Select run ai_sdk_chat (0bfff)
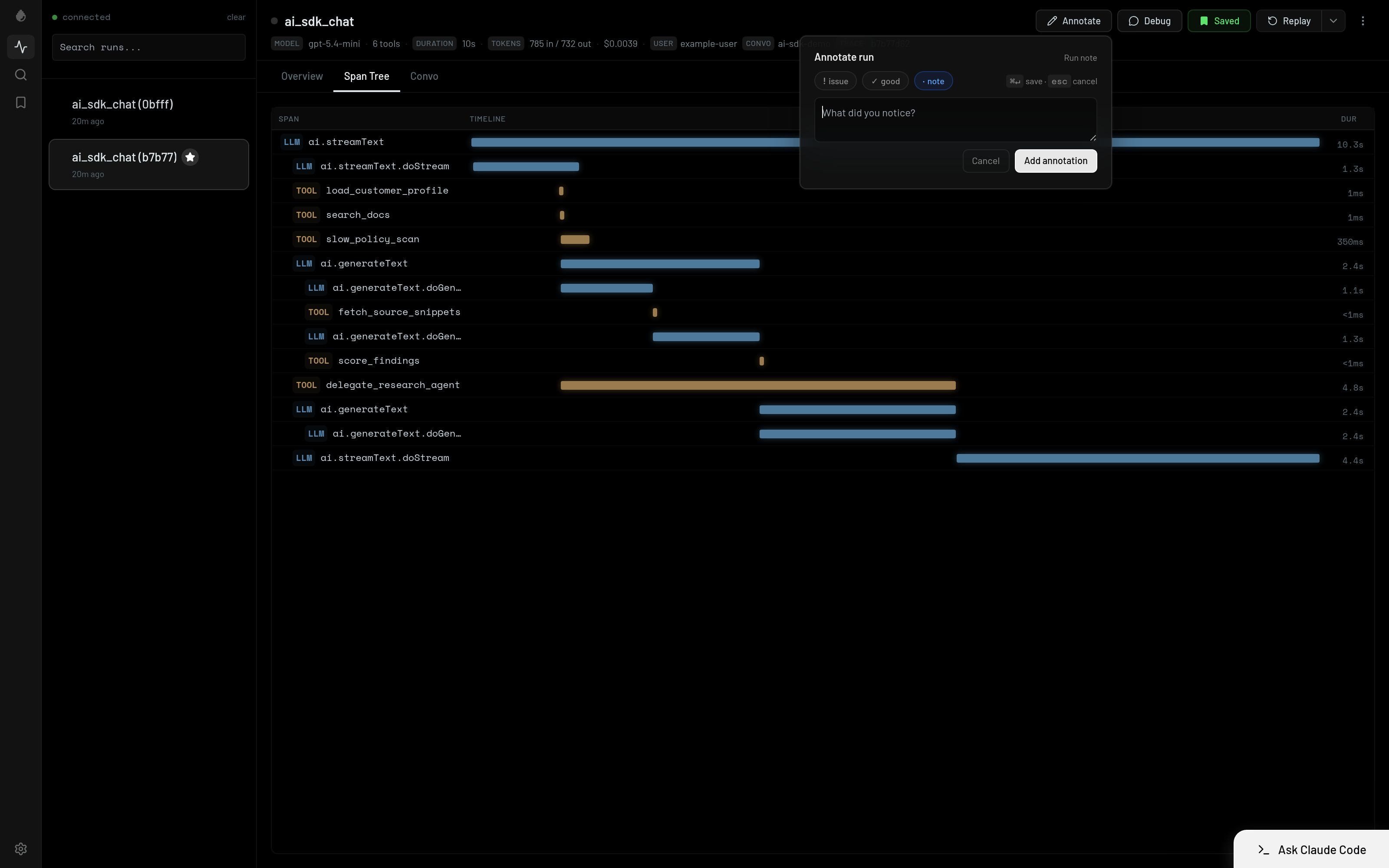The image size is (1389, 868). [148, 112]
